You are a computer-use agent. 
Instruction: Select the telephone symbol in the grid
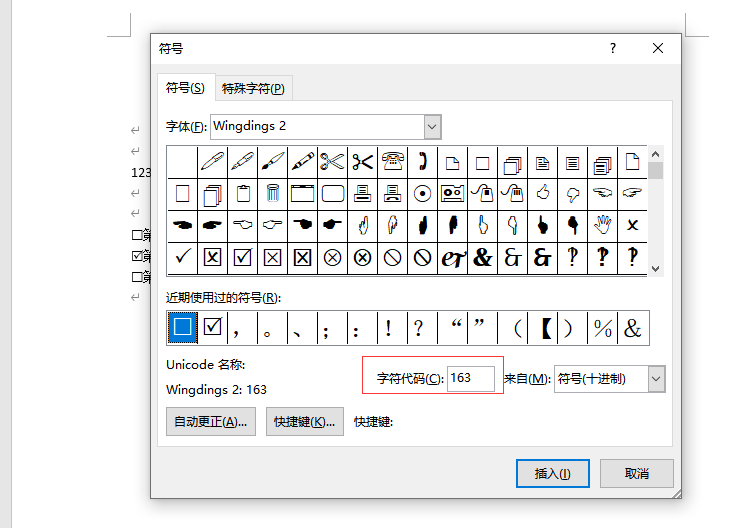pos(392,161)
